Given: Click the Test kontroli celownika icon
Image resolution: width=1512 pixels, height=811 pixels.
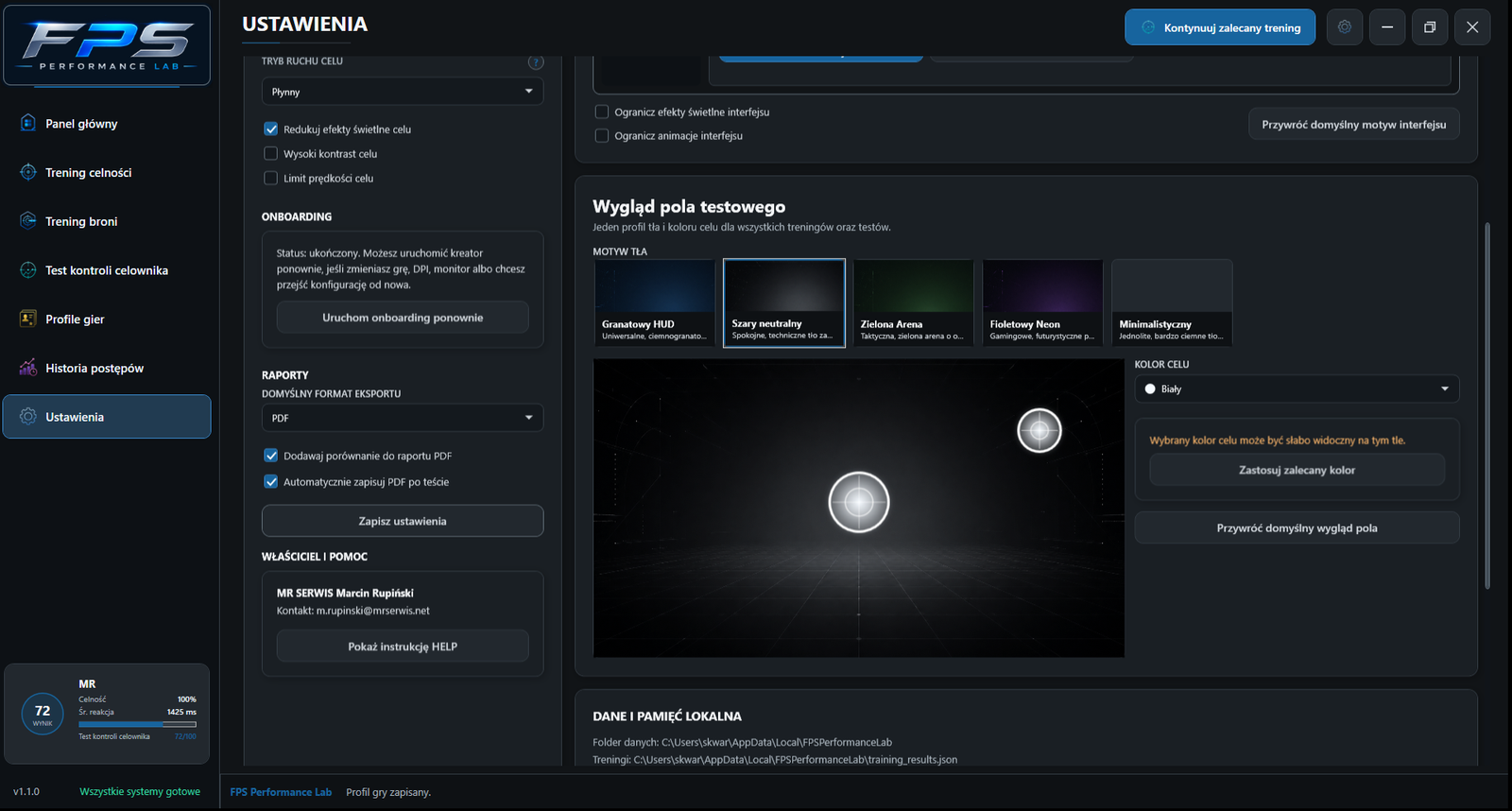Looking at the screenshot, I should (28, 270).
